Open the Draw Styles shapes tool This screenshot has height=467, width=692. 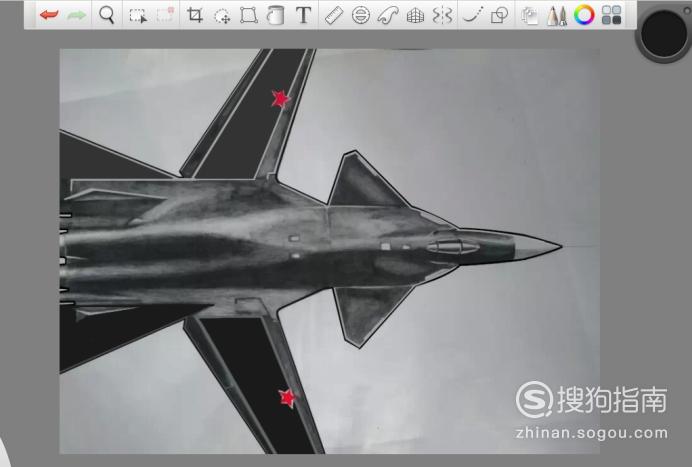click(x=500, y=15)
